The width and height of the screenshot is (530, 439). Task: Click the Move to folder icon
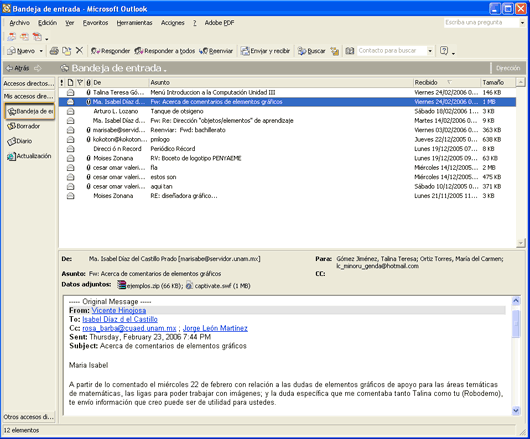(67, 51)
